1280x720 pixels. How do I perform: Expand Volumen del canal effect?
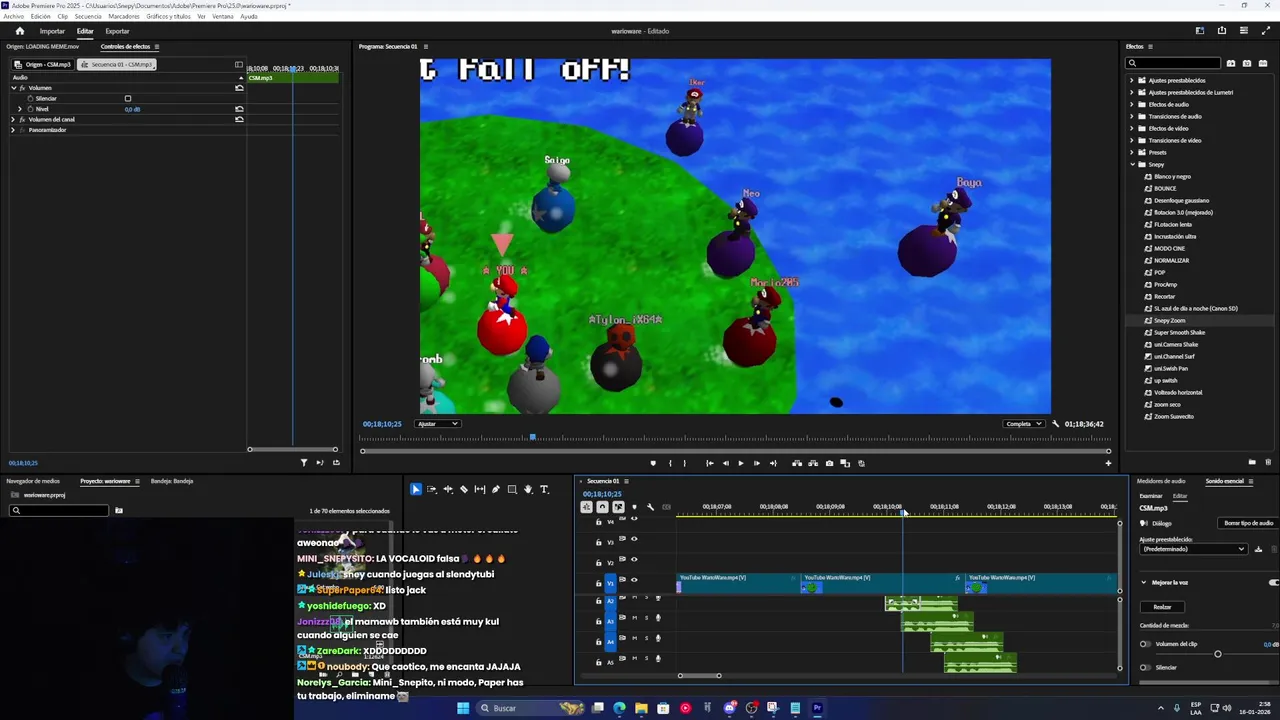pos(13,119)
